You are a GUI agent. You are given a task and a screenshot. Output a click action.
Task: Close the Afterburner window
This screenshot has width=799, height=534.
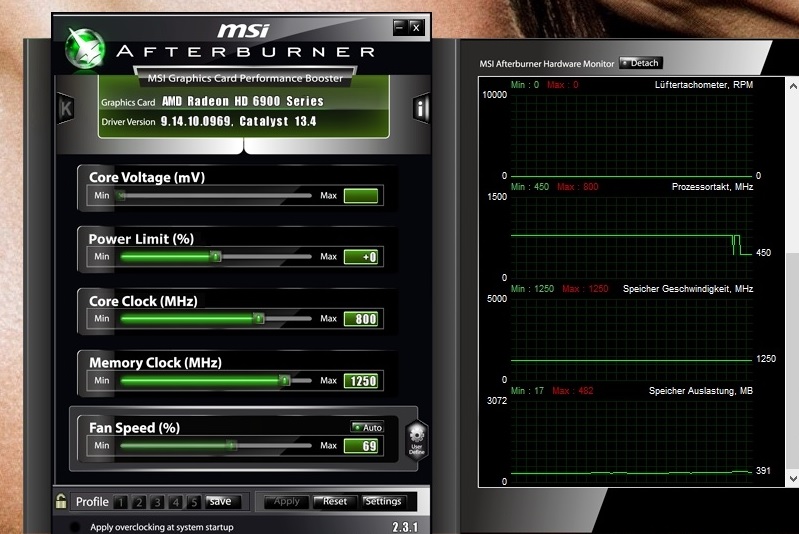416,27
